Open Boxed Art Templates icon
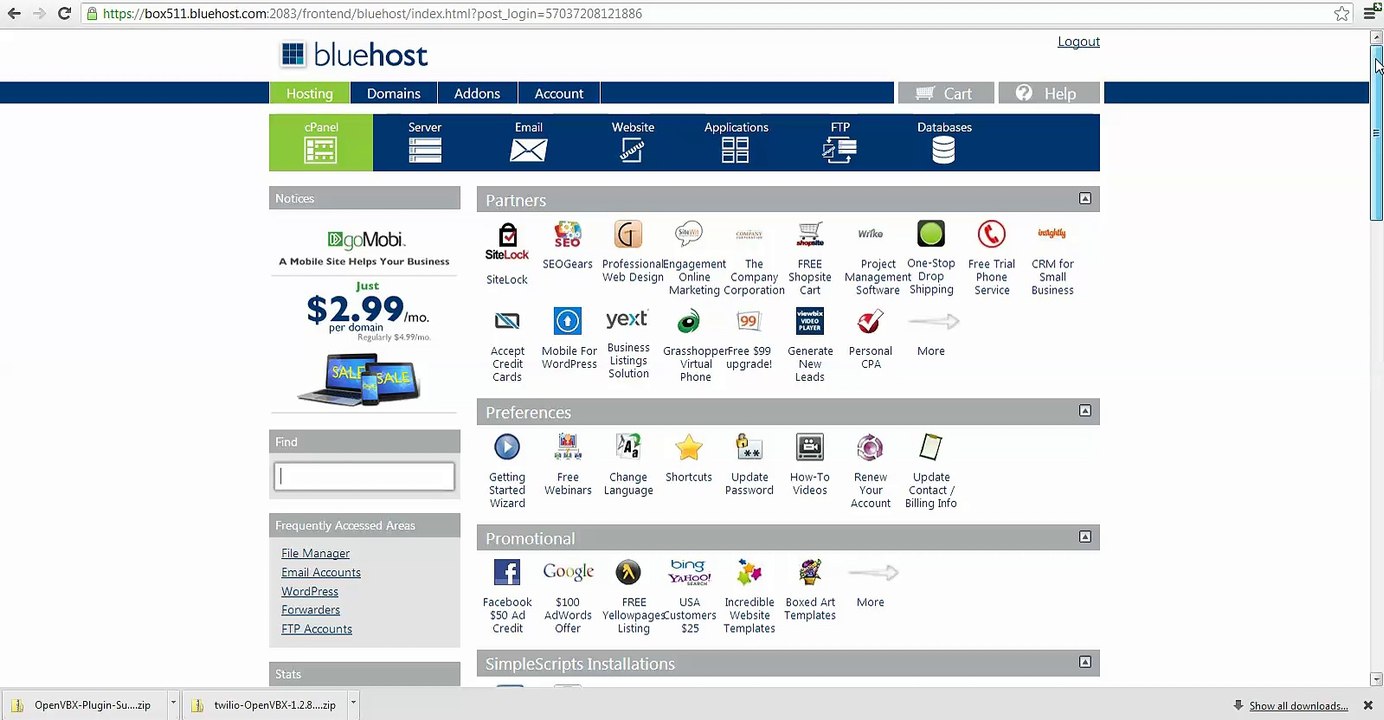This screenshot has width=1384, height=720. click(x=810, y=572)
